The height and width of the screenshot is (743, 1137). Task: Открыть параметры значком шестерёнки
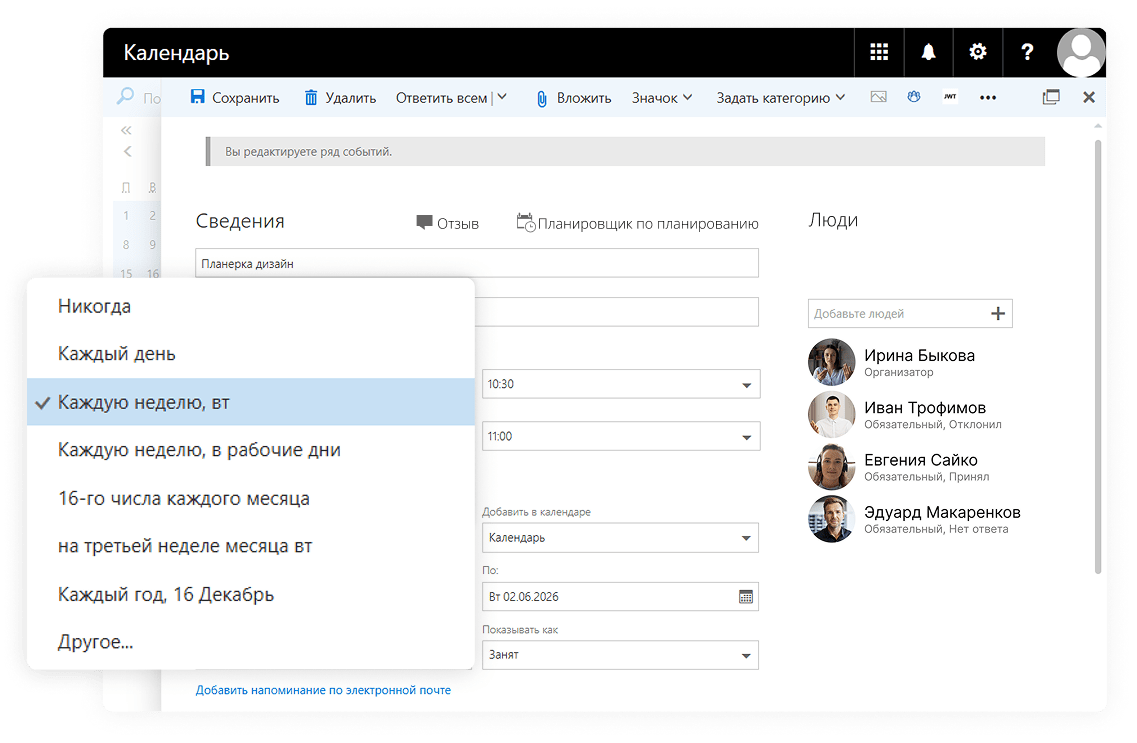click(977, 51)
